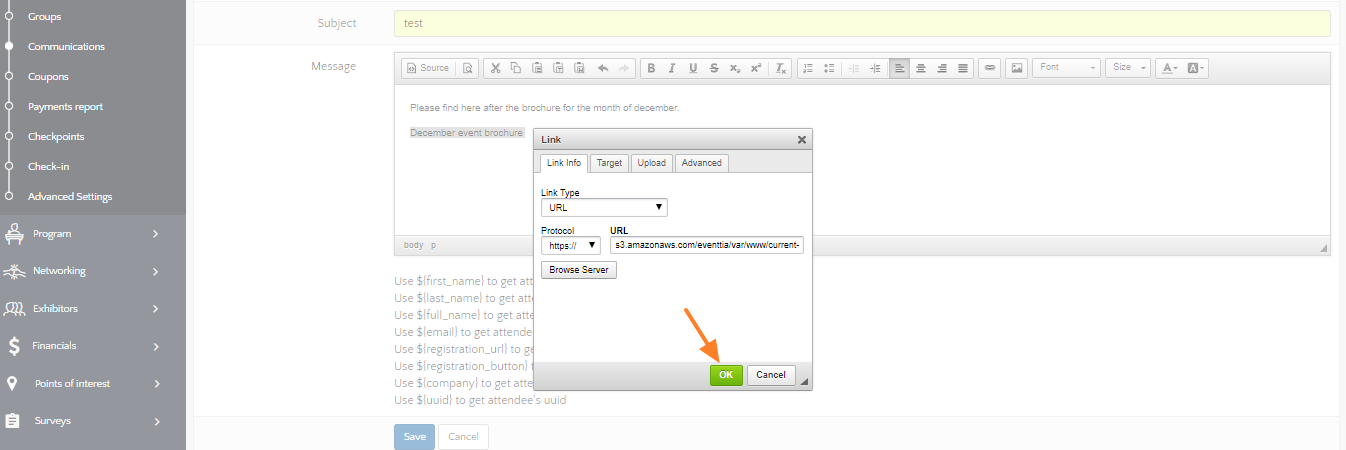This screenshot has height=450, width=1346.
Task: Click the strikethrough icon in the toolbar
Action: [x=714, y=68]
